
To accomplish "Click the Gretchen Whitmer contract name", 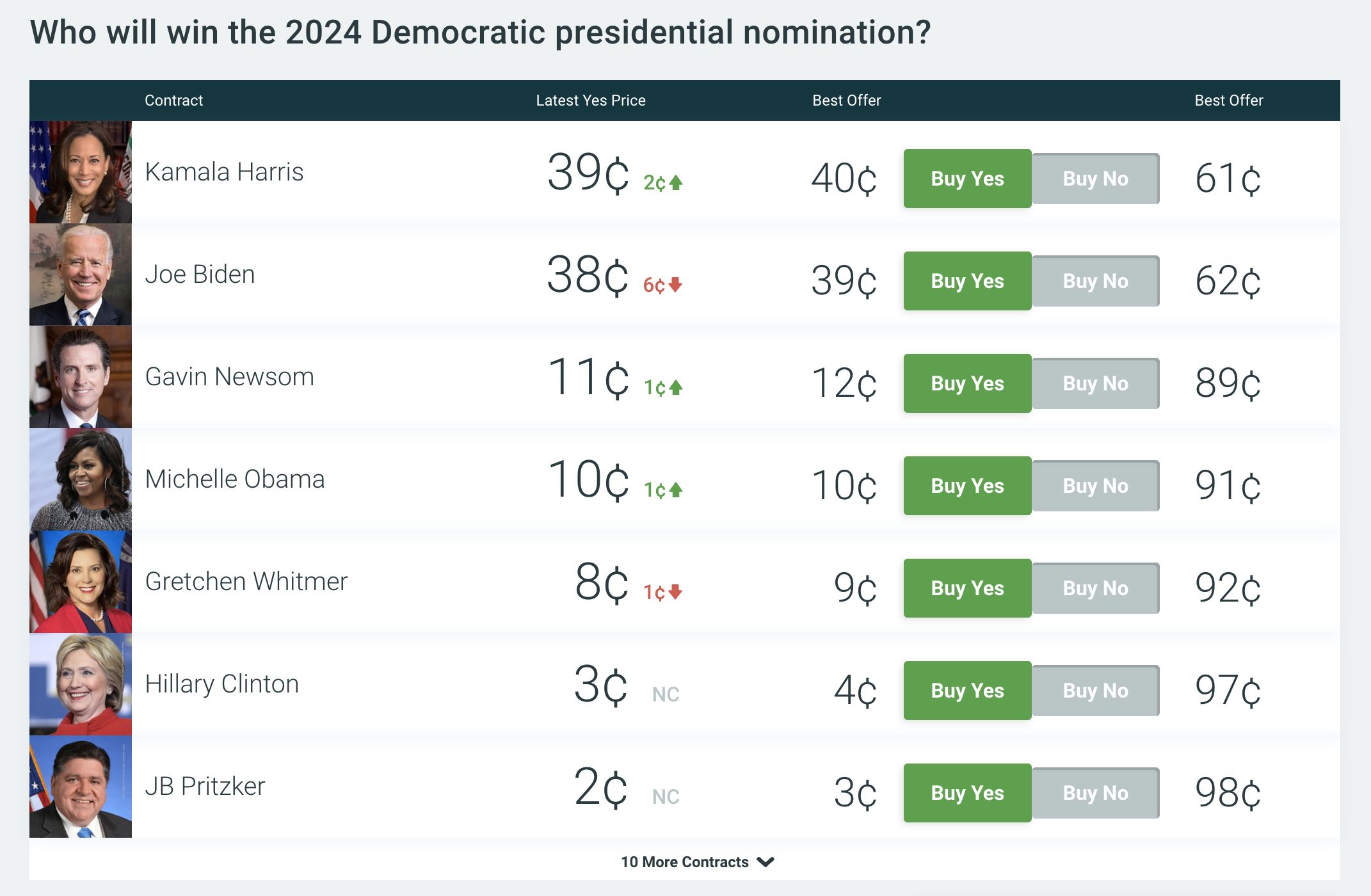I will coord(246,582).
